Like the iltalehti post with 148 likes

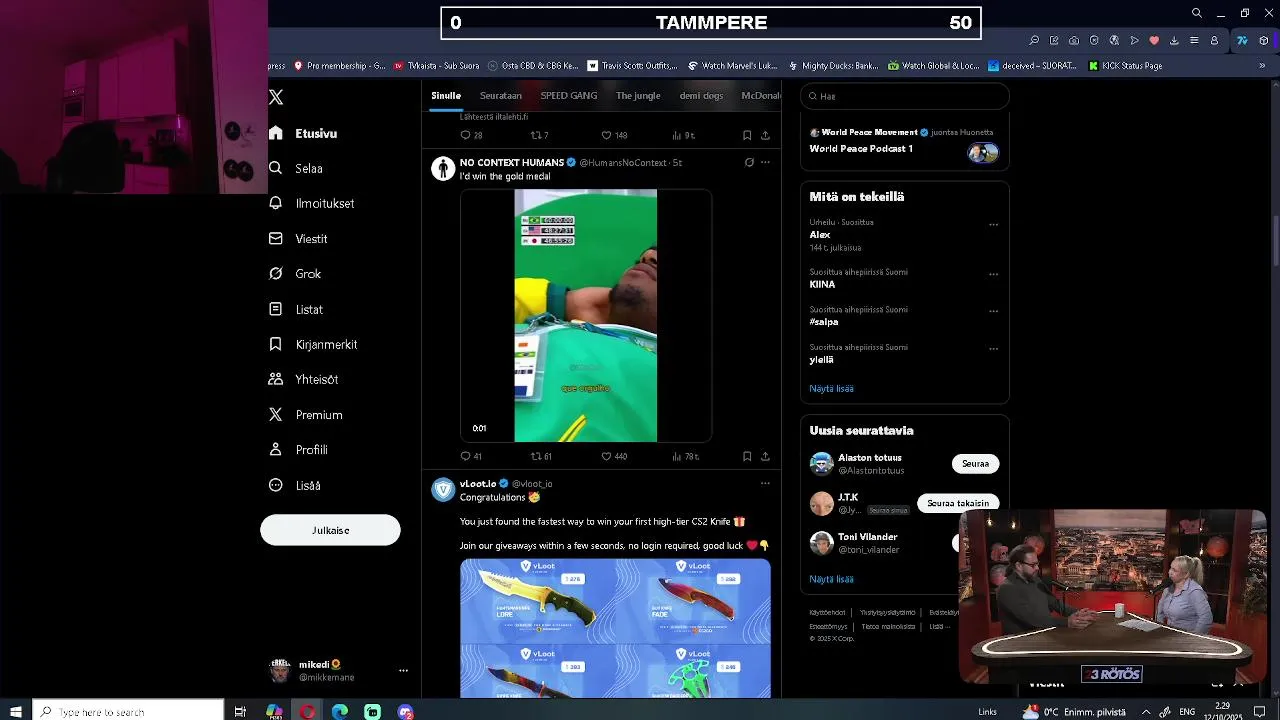614,135
